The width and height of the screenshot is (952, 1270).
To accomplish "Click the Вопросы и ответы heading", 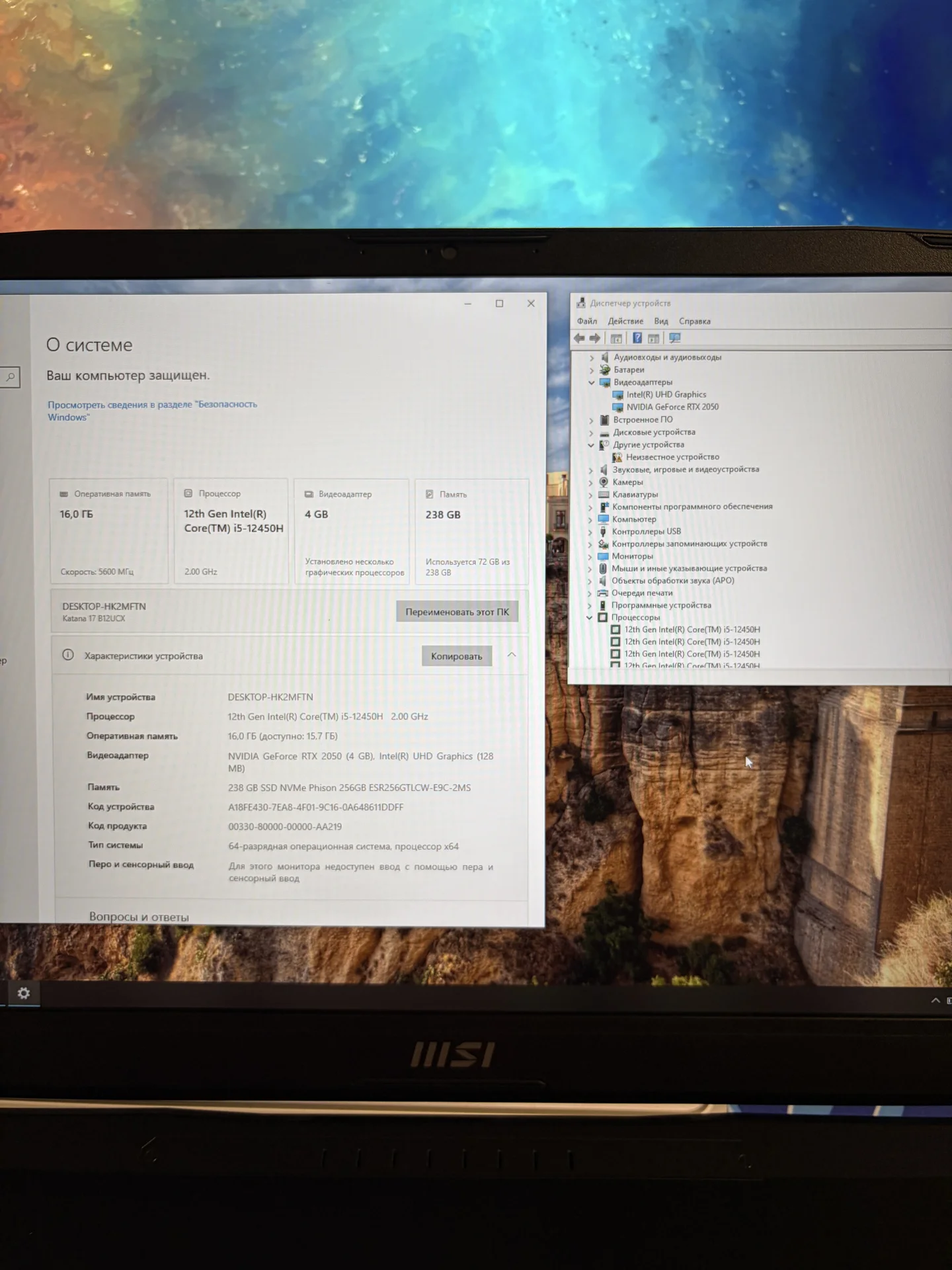I will [x=139, y=917].
